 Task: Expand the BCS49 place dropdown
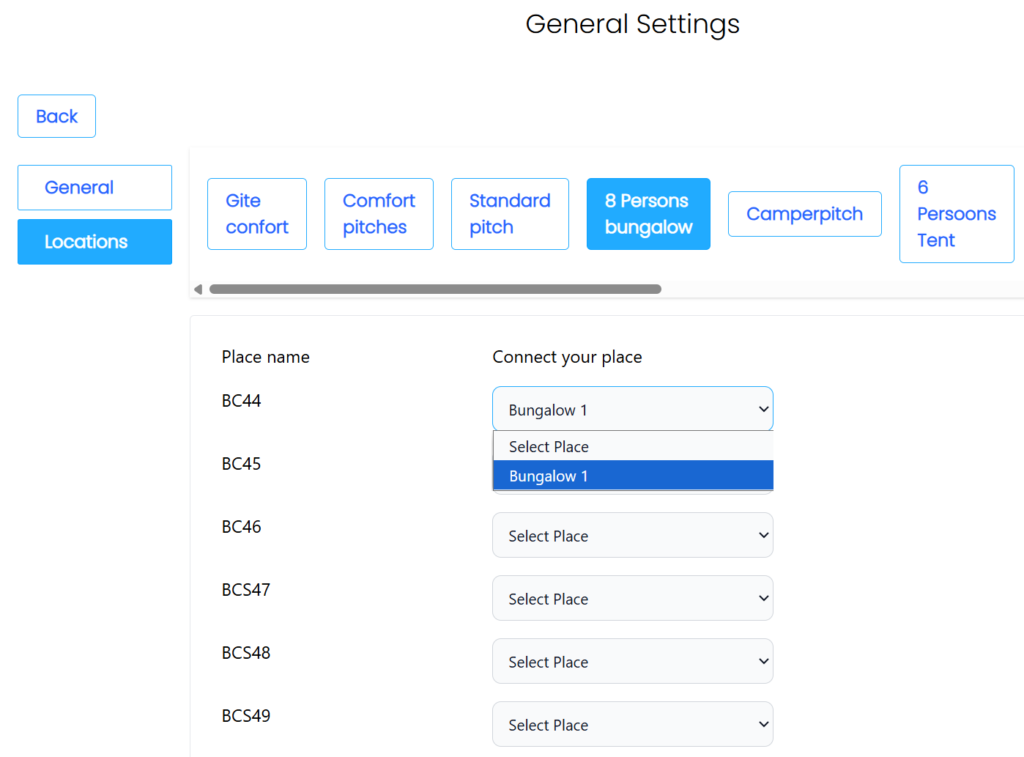click(632, 724)
